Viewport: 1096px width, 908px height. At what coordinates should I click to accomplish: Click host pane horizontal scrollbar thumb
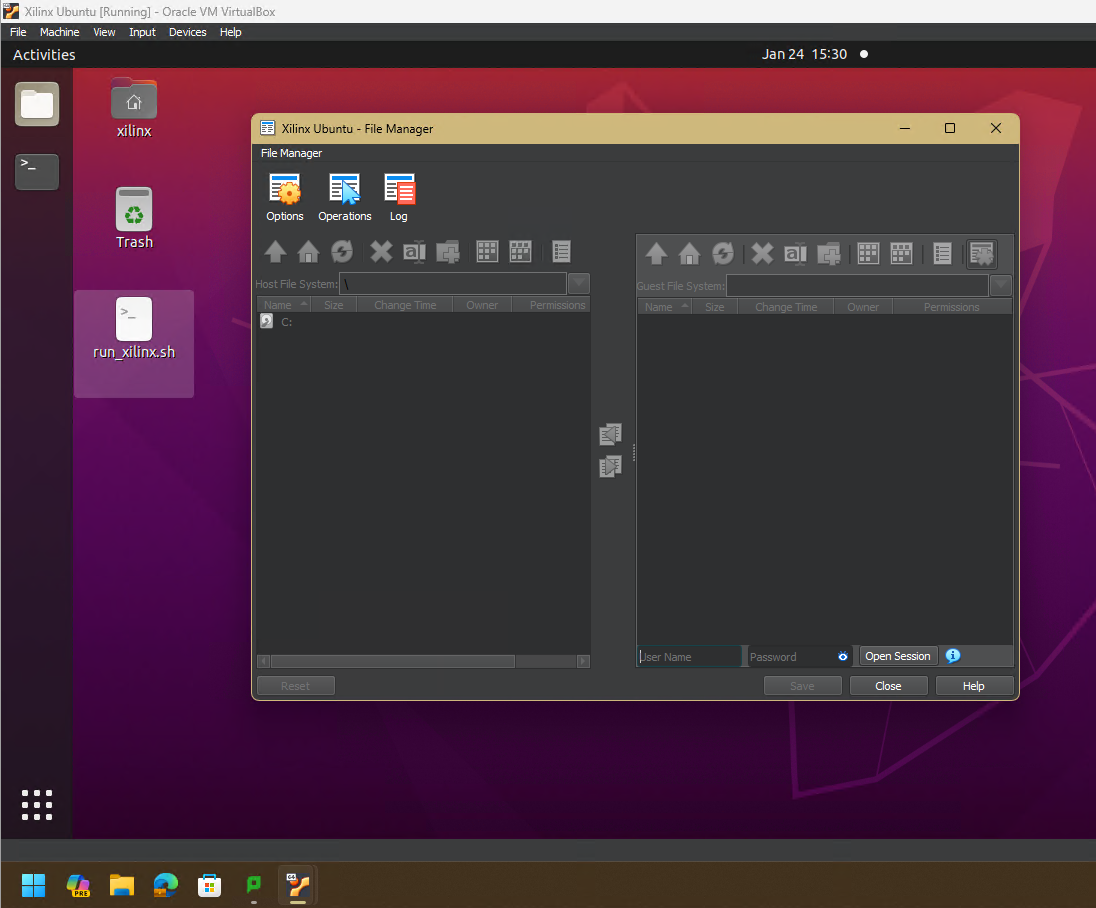click(x=393, y=661)
